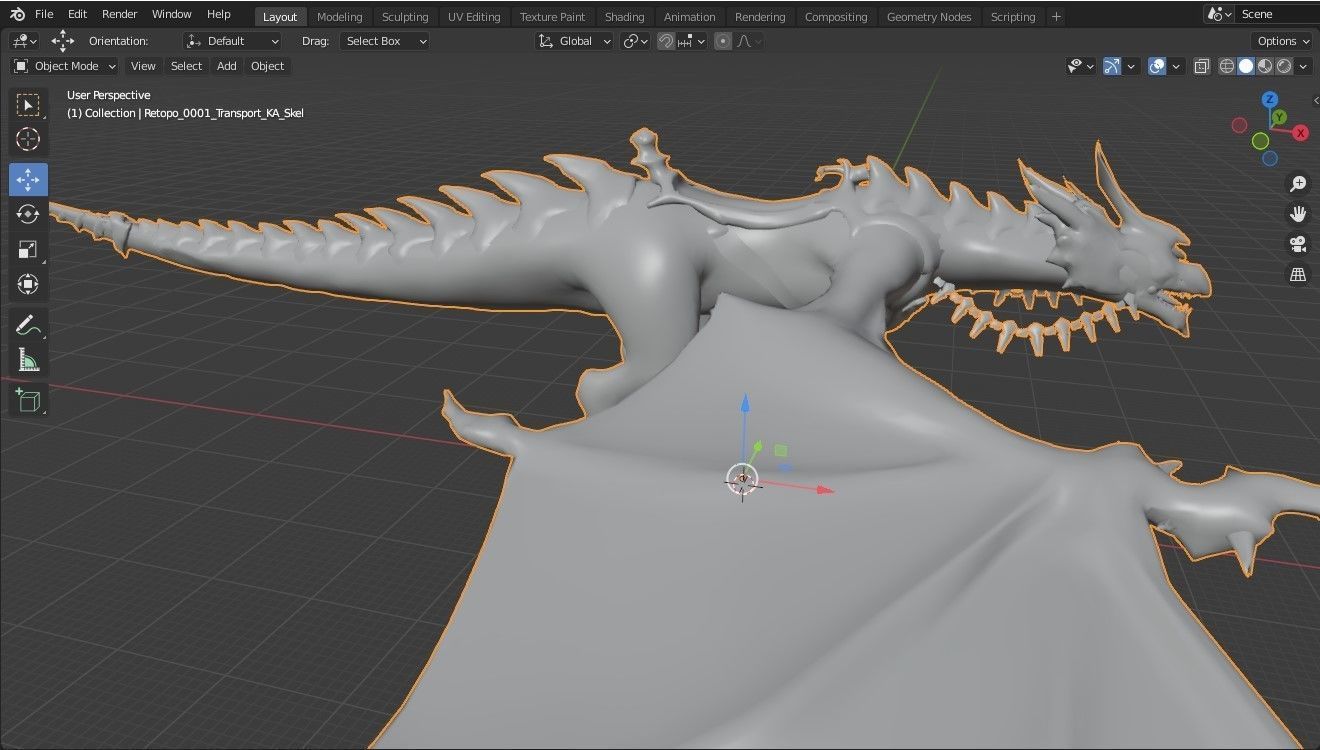Toggle proportional editing button
The image size is (1320, 750).
point(723,41)
